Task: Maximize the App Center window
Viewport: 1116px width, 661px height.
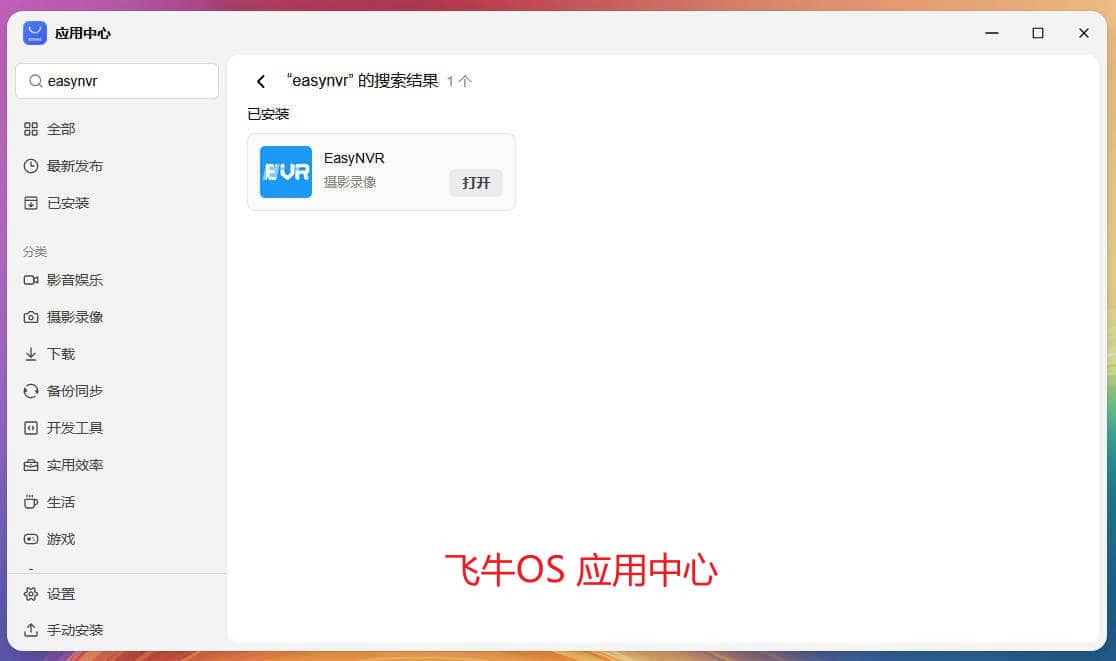Action: pyautogui.click(x=1038, y=33)
